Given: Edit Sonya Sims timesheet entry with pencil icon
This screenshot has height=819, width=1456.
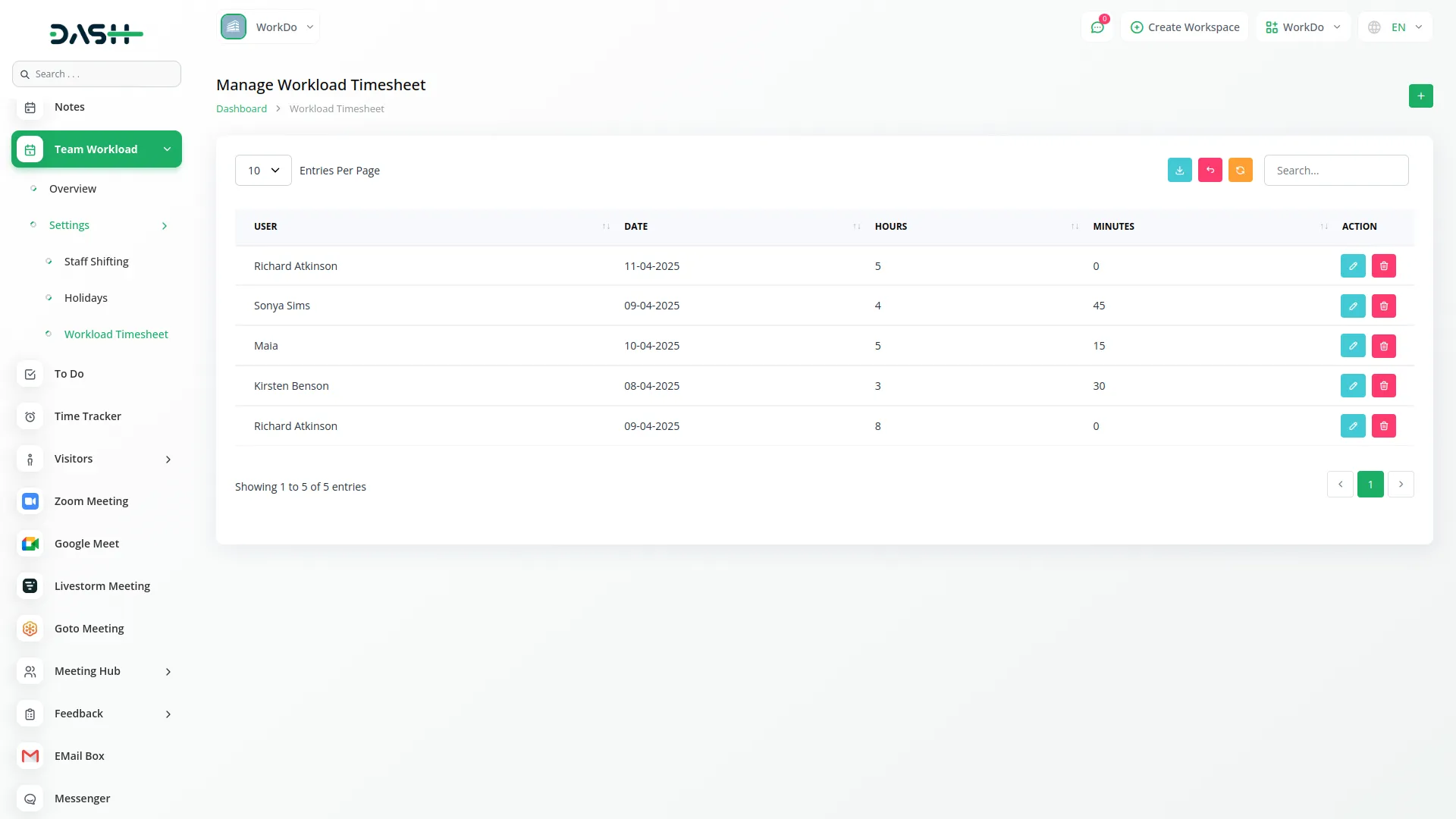Looking at the screenshot, I should click(1353, 306).
